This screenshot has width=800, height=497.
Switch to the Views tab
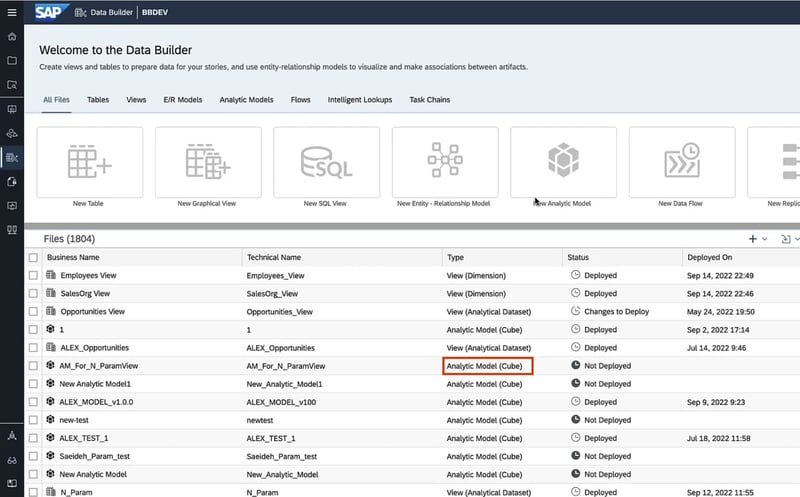(x=136, y=100)
